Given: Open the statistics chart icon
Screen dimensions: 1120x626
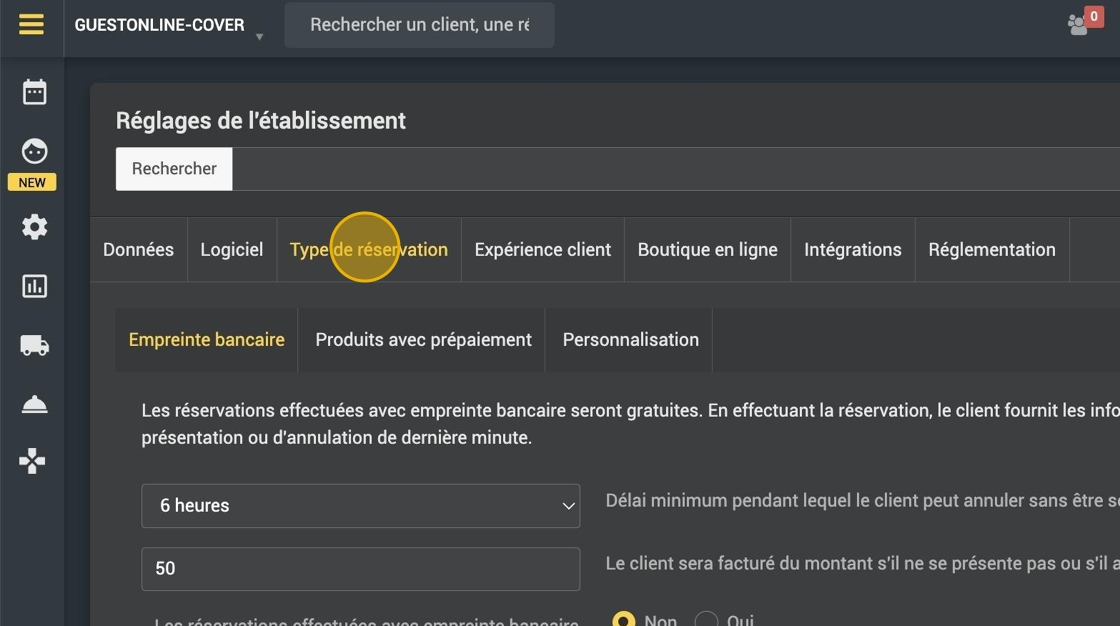Looking at the screenshot, I should click(x=34, y=287).
